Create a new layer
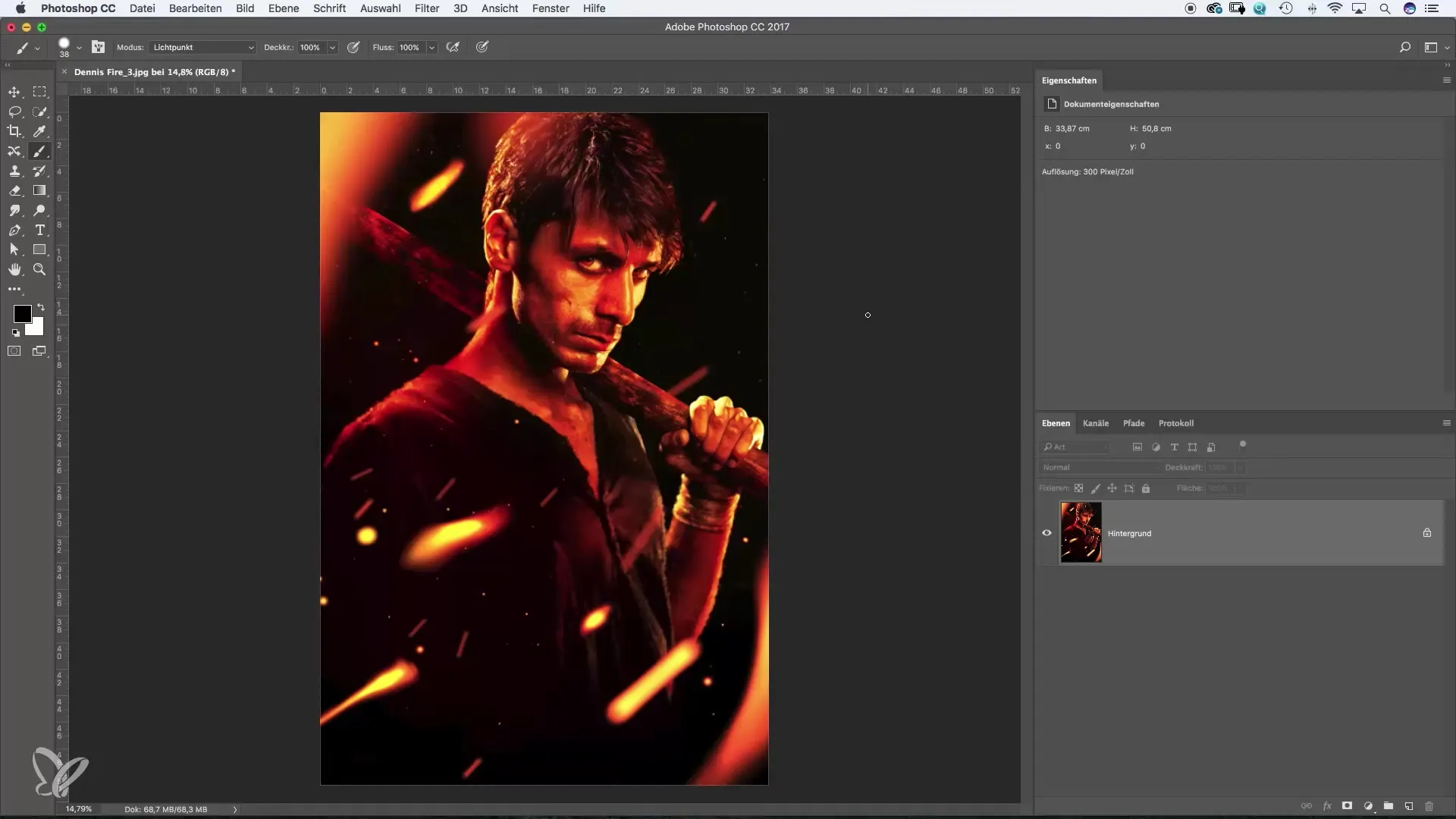The width and height of the screenshot is (1456, 819). tap(1409, 806)
